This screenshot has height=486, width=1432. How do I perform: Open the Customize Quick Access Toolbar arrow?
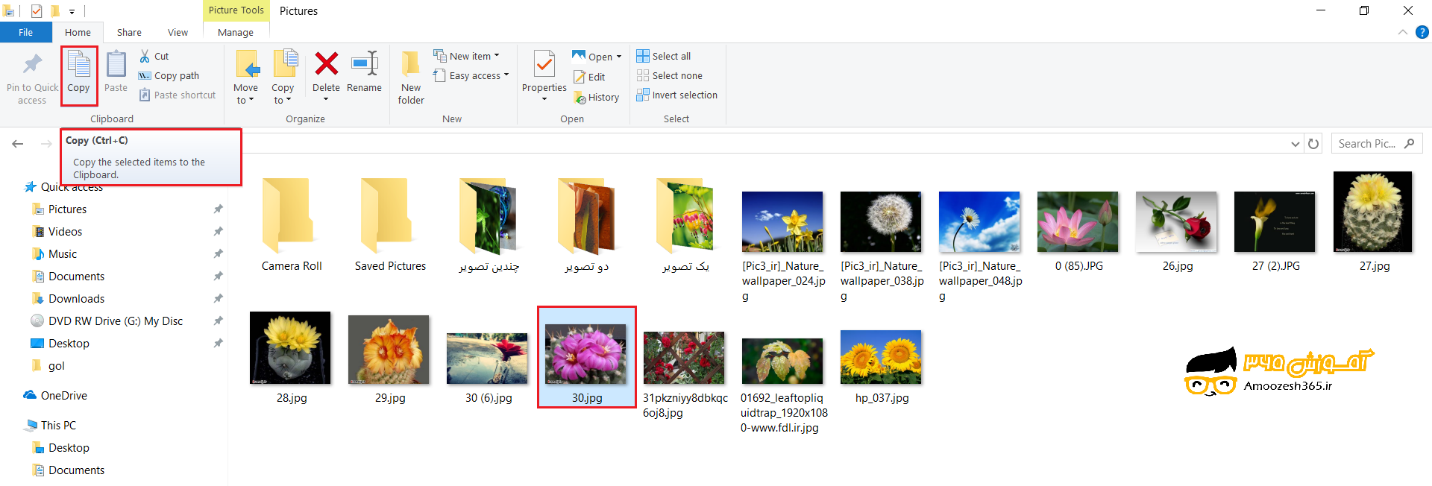[x=72, y=11]
